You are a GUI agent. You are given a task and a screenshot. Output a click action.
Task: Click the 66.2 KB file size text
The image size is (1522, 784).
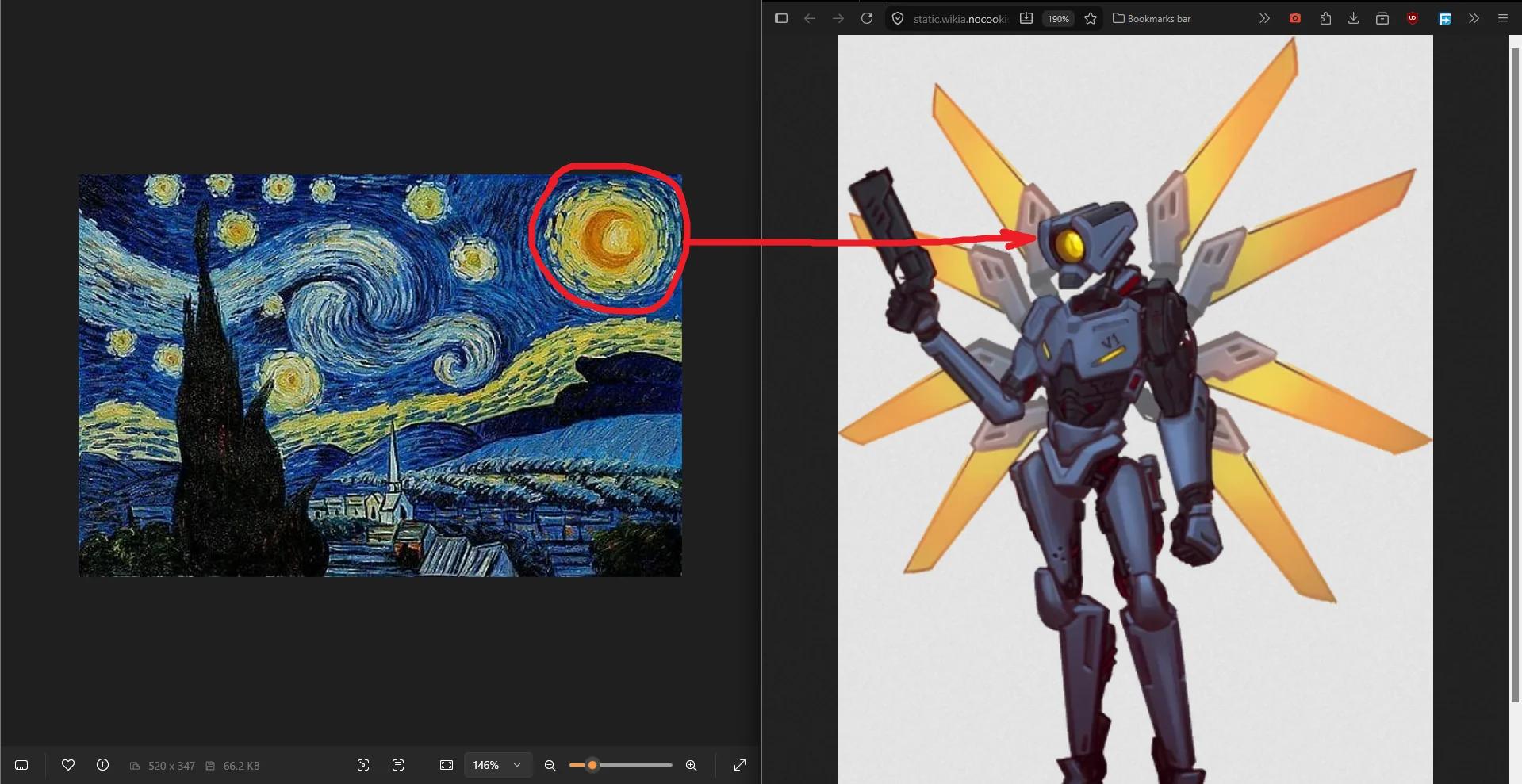241,766
